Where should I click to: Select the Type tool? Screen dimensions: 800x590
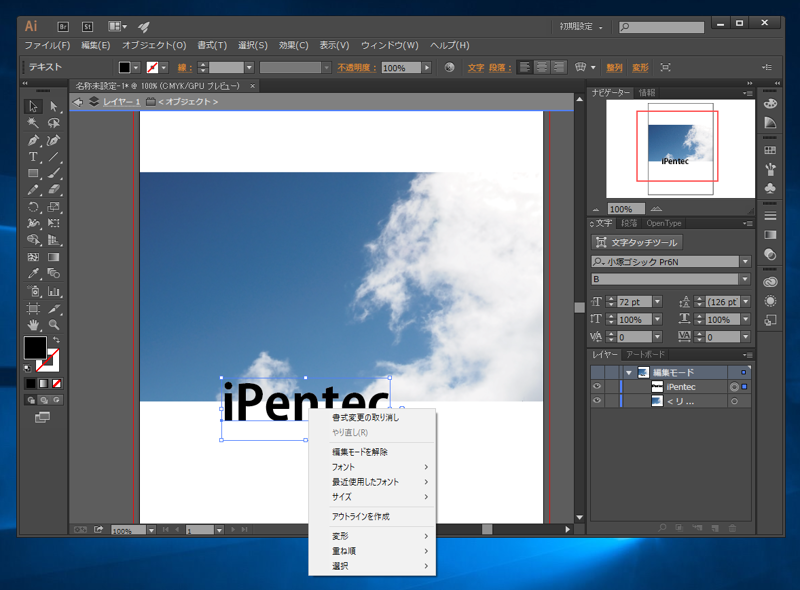[x=33, y=157]
